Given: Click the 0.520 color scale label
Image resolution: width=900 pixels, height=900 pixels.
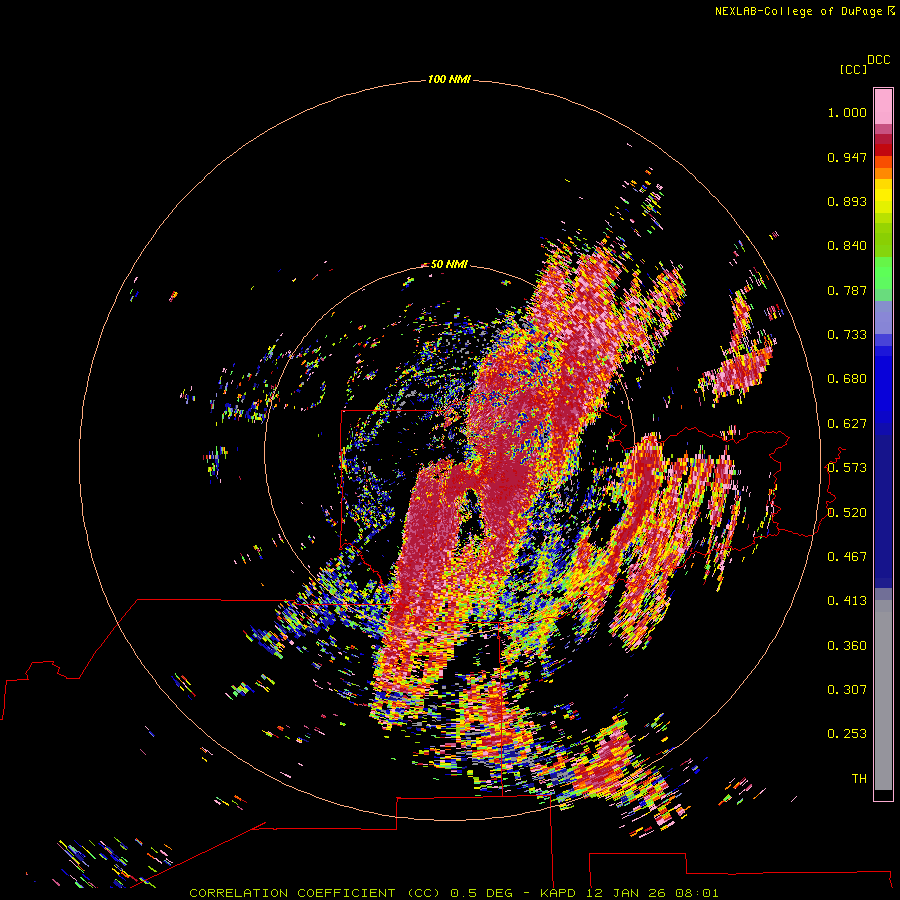Looking at the screenshot, I should 847,513.
